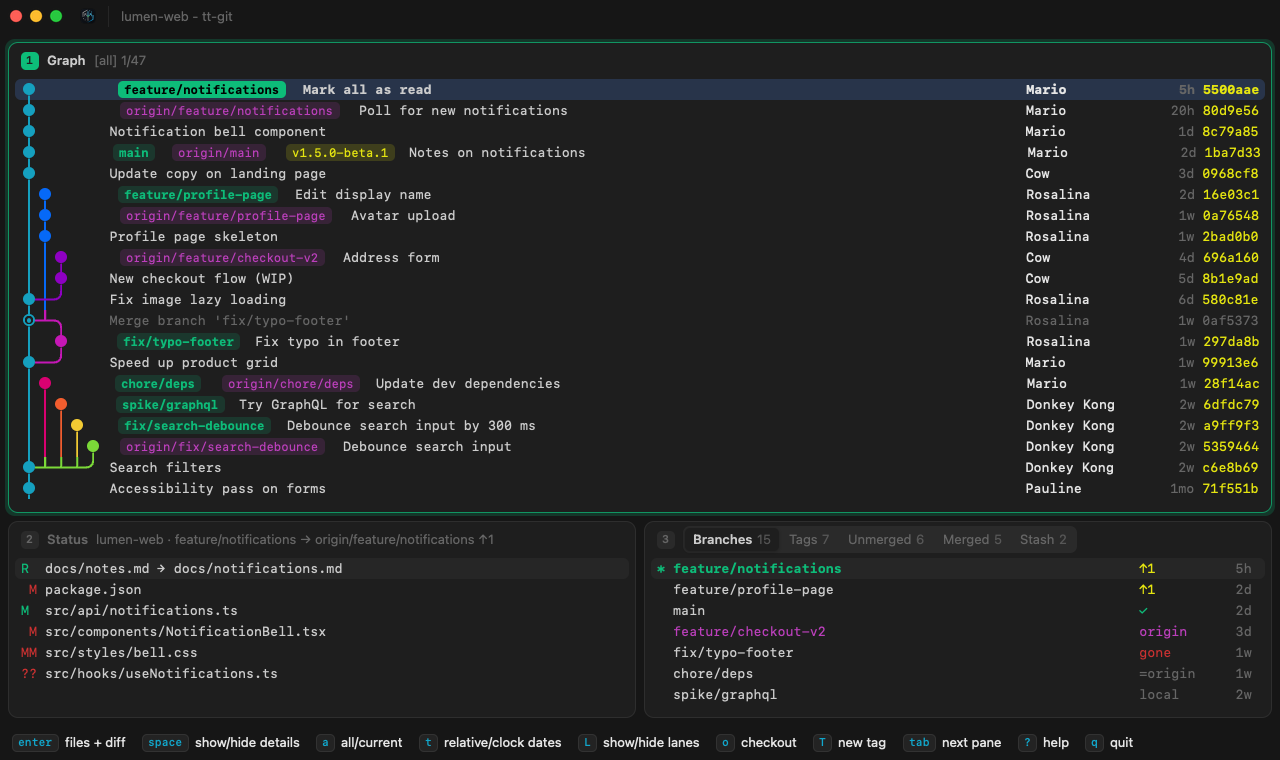The image size is (1280, 760).
Task: Click the pane number 1 badge next to Graph
Action: [x=29, y=61]
